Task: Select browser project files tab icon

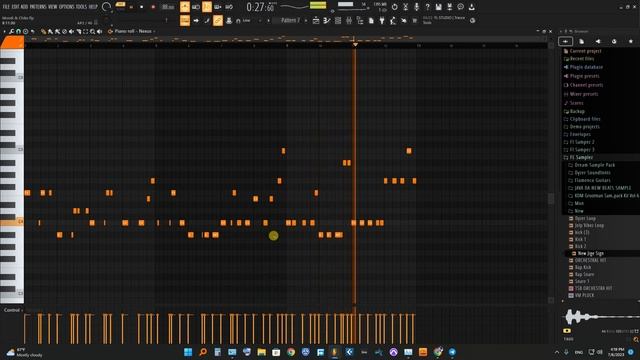Action: [x=582, y=41]
